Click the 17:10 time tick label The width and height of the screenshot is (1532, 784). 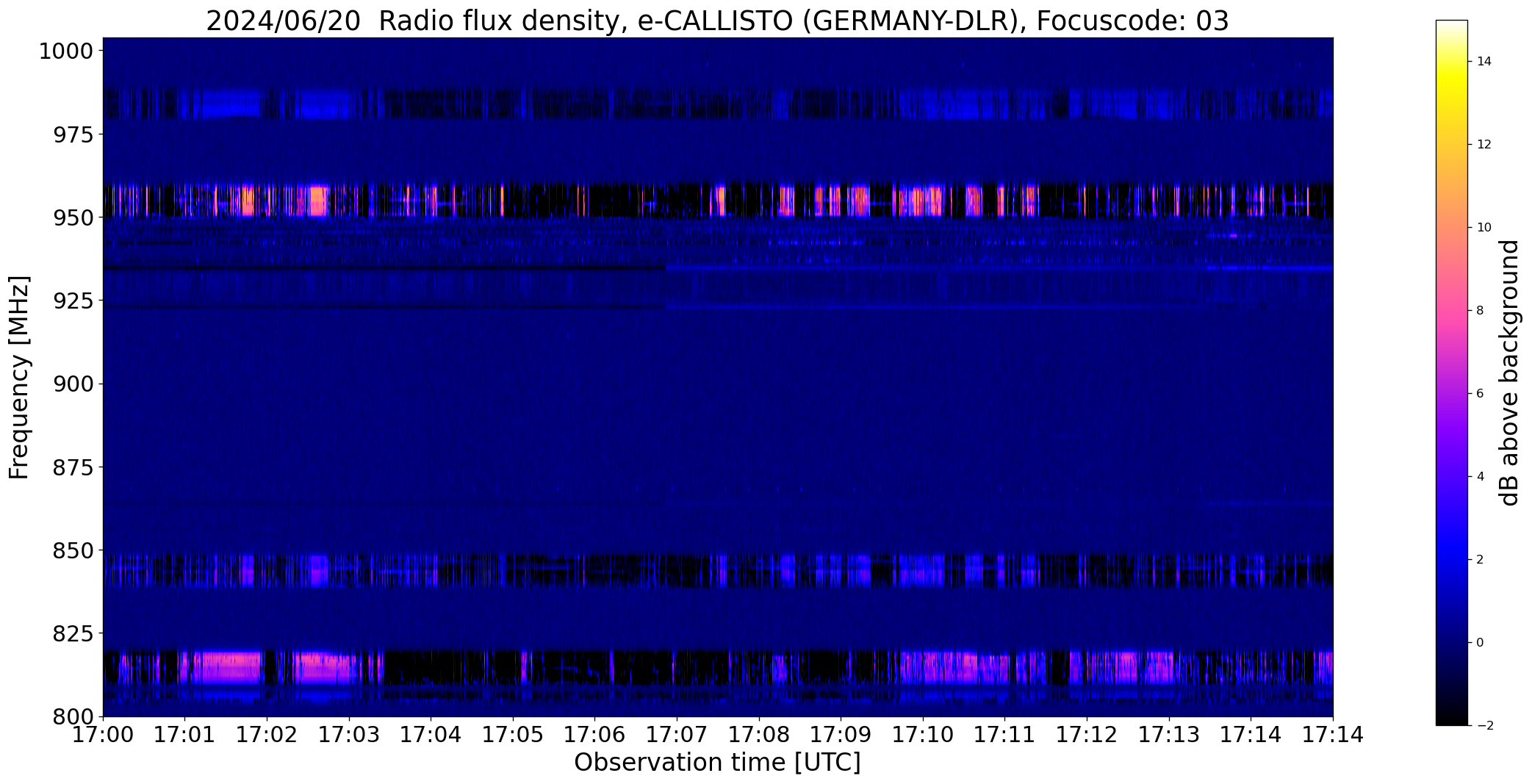(x=923, y=735)
